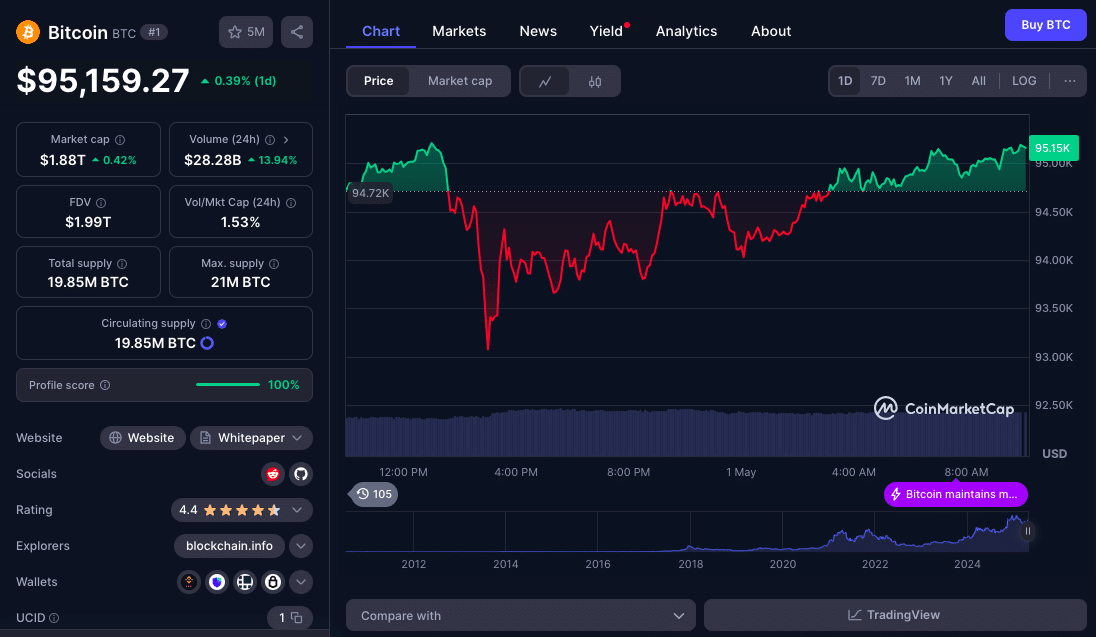The height and width of the screenshot is (637, 1096).
Task: Open the padlock wallet icon
Action: (x=273, y=582)
